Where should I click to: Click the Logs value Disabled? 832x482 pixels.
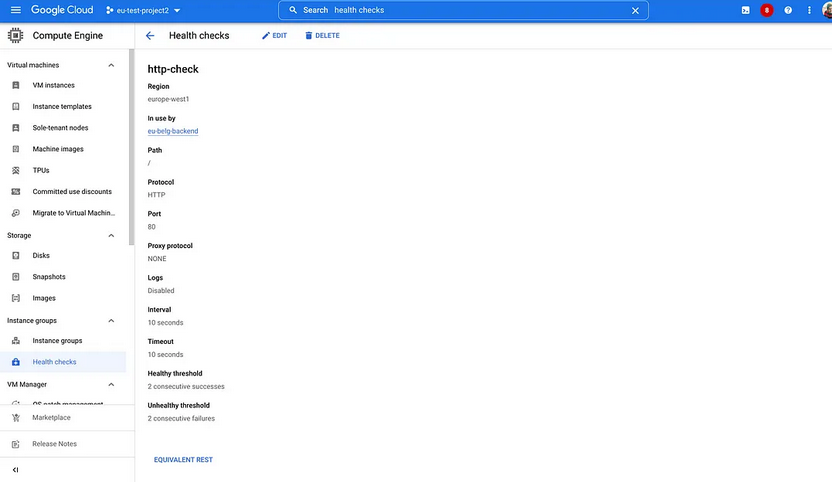(x=161, y=290)
